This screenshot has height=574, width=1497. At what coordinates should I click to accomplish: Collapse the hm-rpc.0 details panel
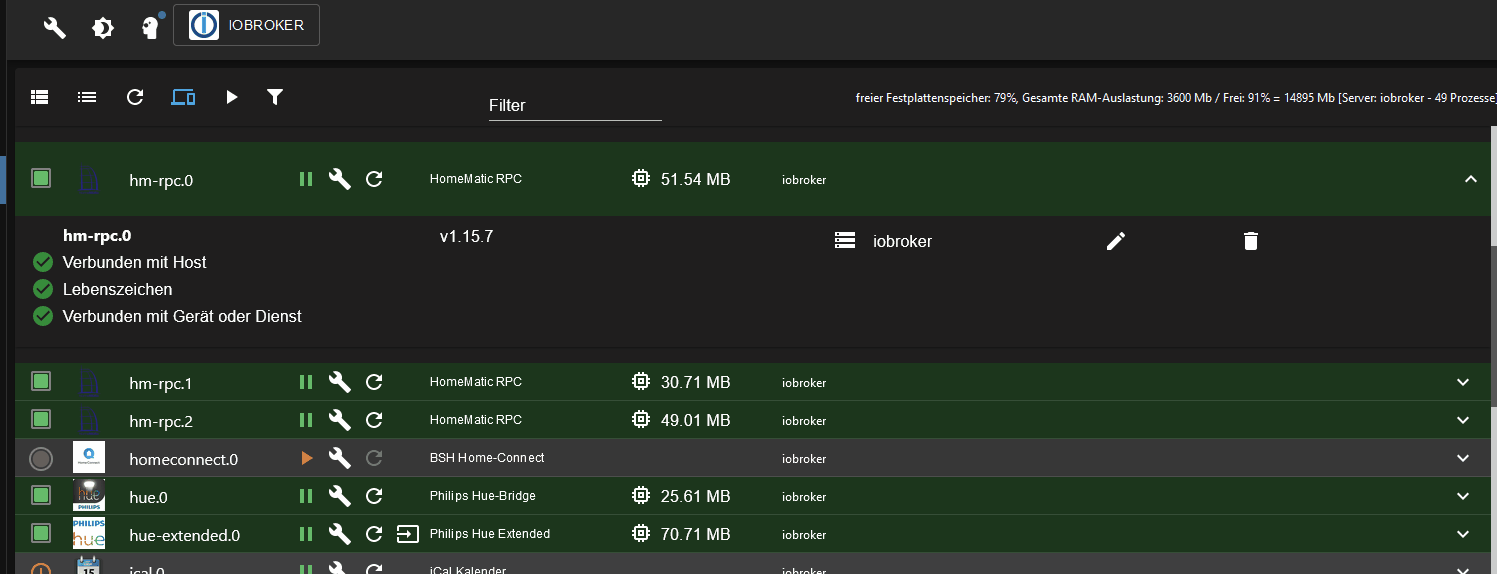click(1470, 179)
